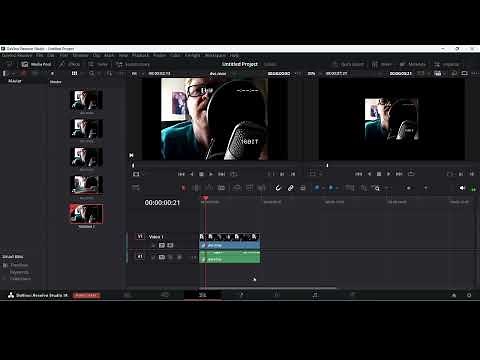Image resolution: width=480 pixels, height=360 pixels.
Task: Open the Index panel
Action: point(99,64)
